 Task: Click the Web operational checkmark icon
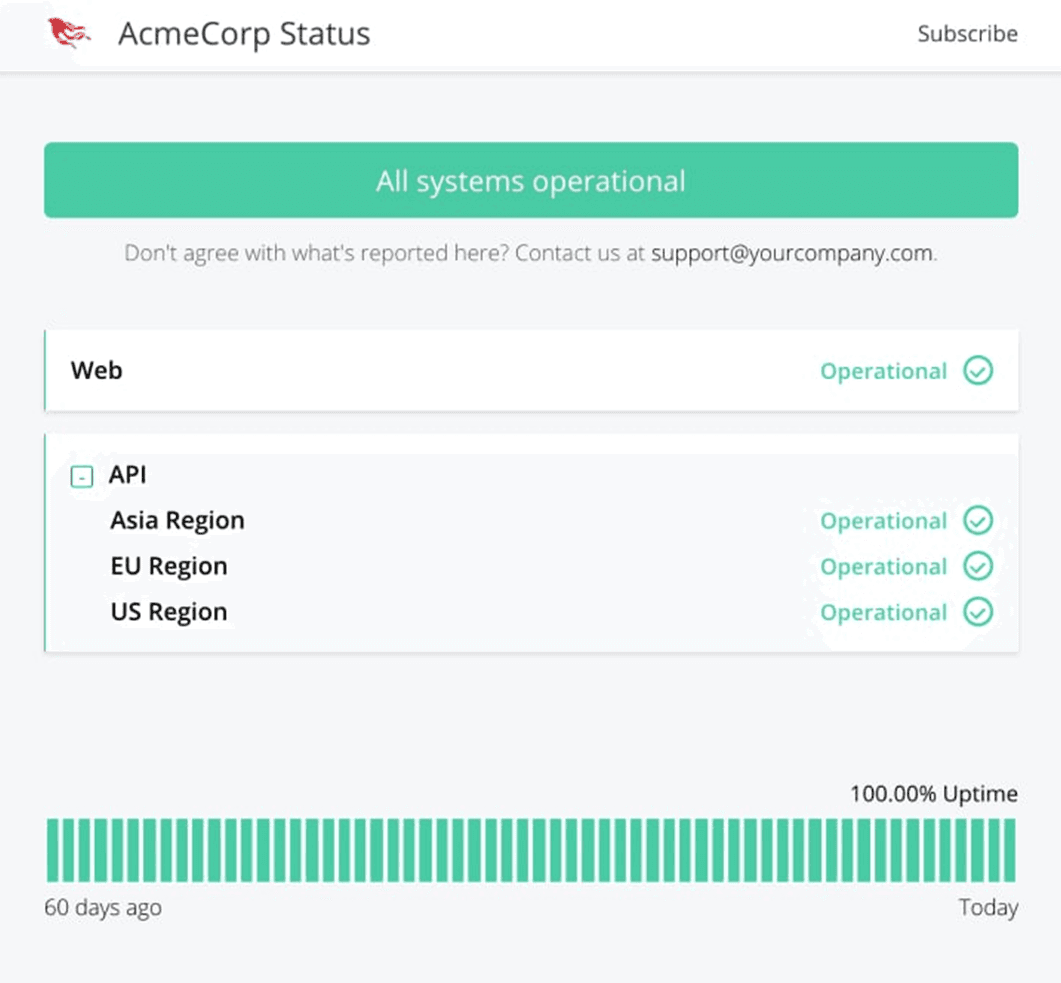(978, 371)
